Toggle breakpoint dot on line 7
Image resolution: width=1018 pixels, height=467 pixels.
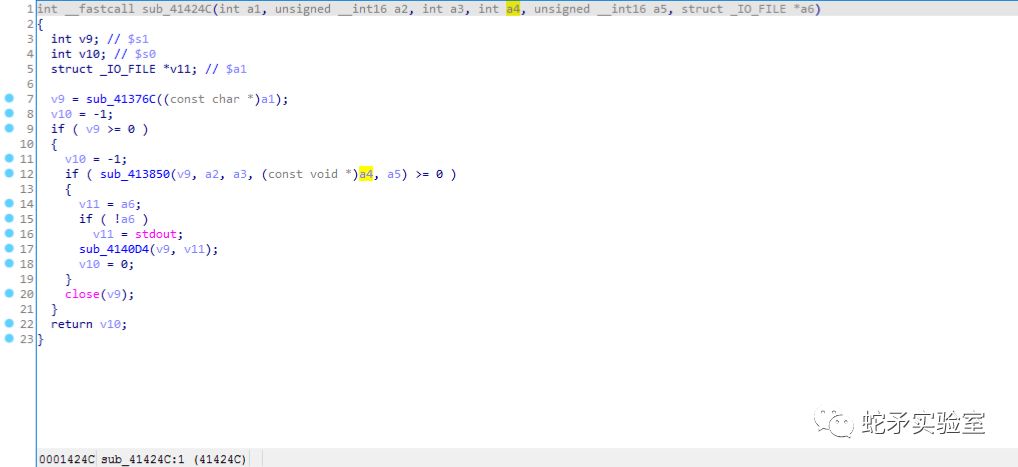coord(9,99)
